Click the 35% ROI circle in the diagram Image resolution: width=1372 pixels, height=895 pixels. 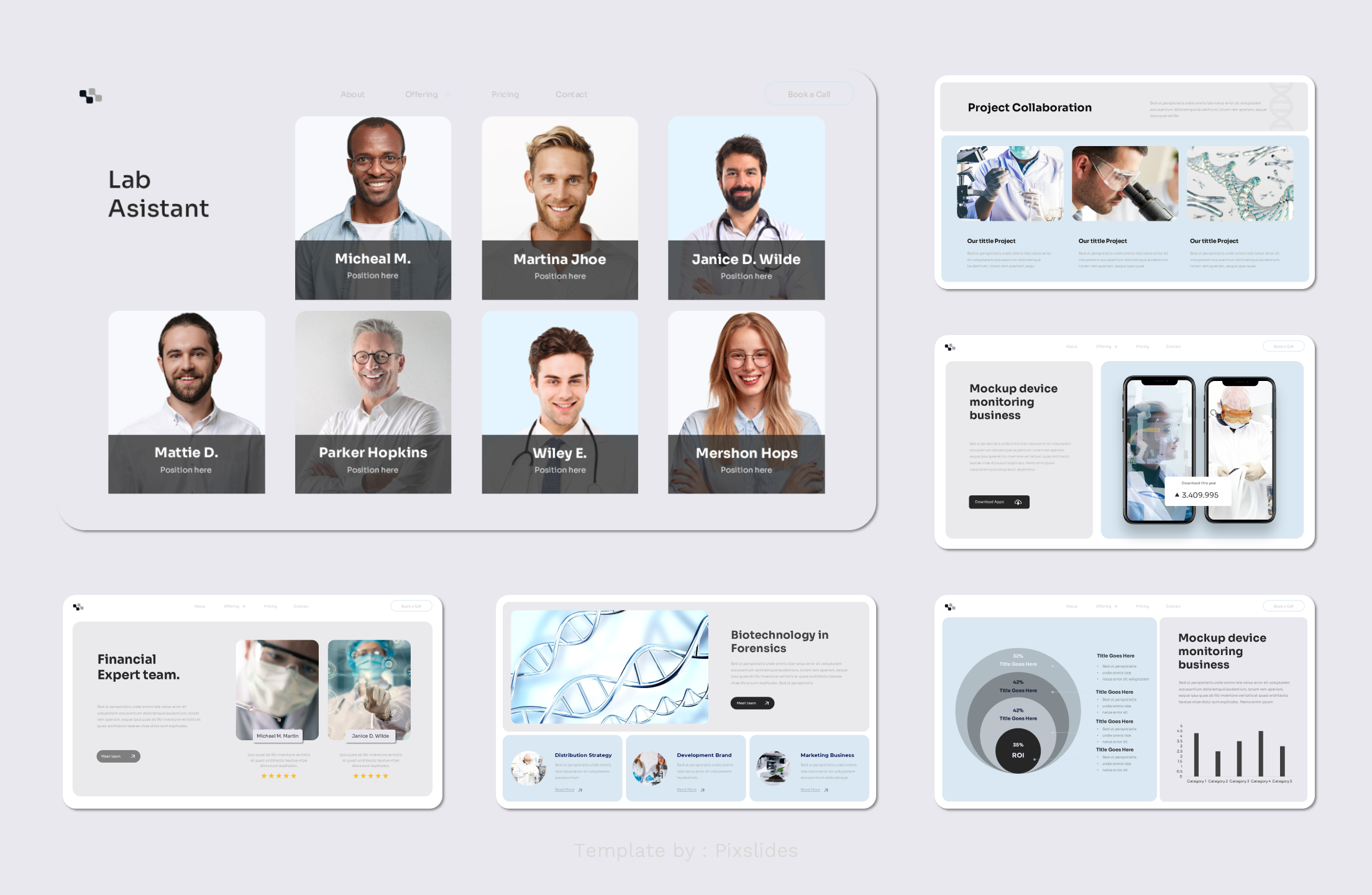pos(1018,750)
